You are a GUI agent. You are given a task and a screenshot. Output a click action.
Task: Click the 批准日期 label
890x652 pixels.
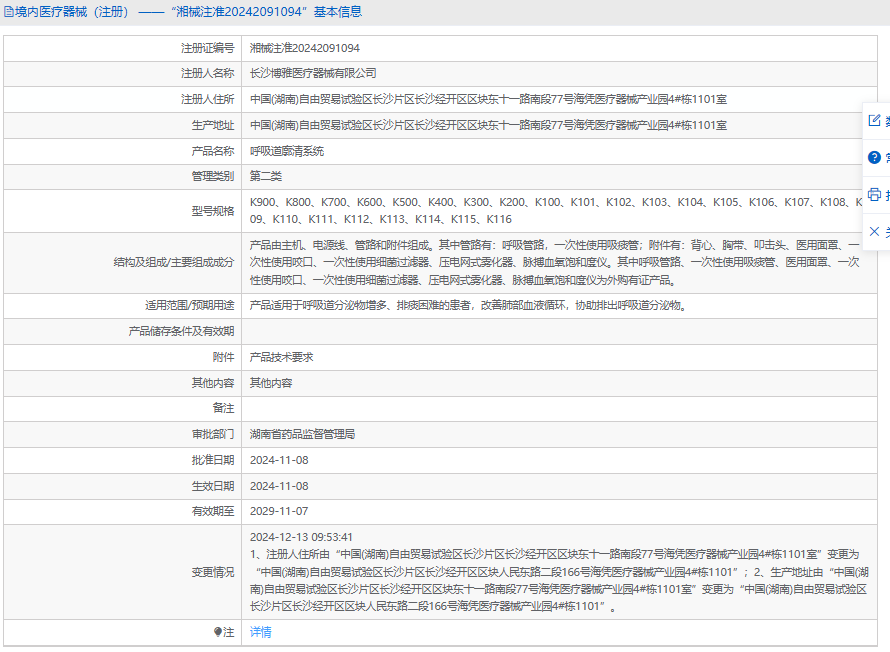point(212,460)
